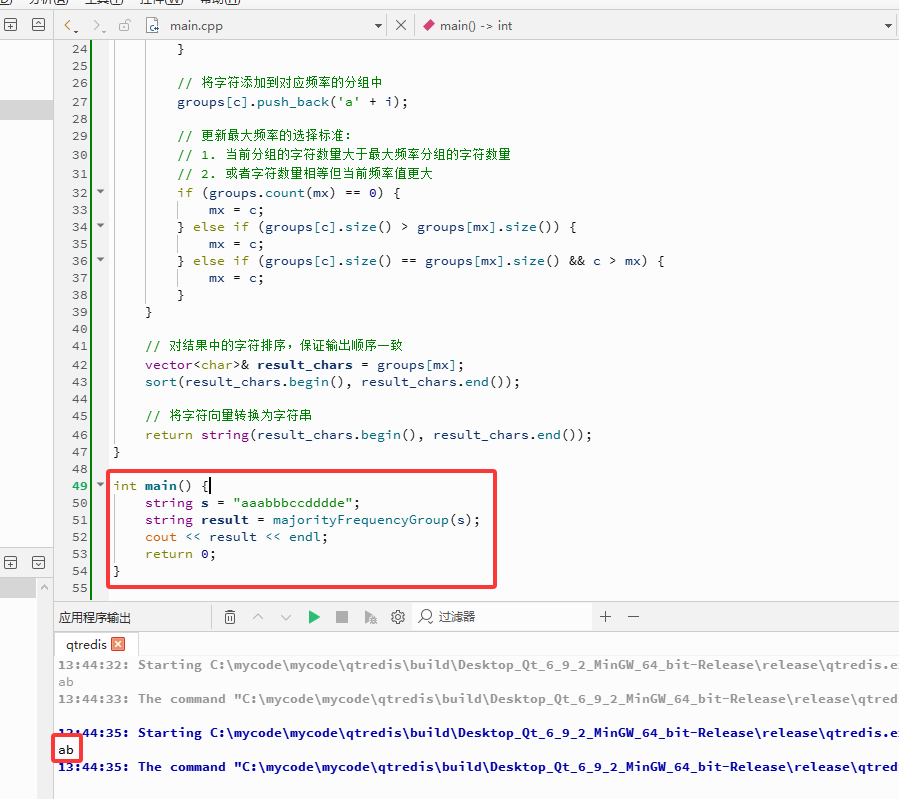Click the top sidebar collapse icon
Screen dimensions: 899x799
(38, 25)
